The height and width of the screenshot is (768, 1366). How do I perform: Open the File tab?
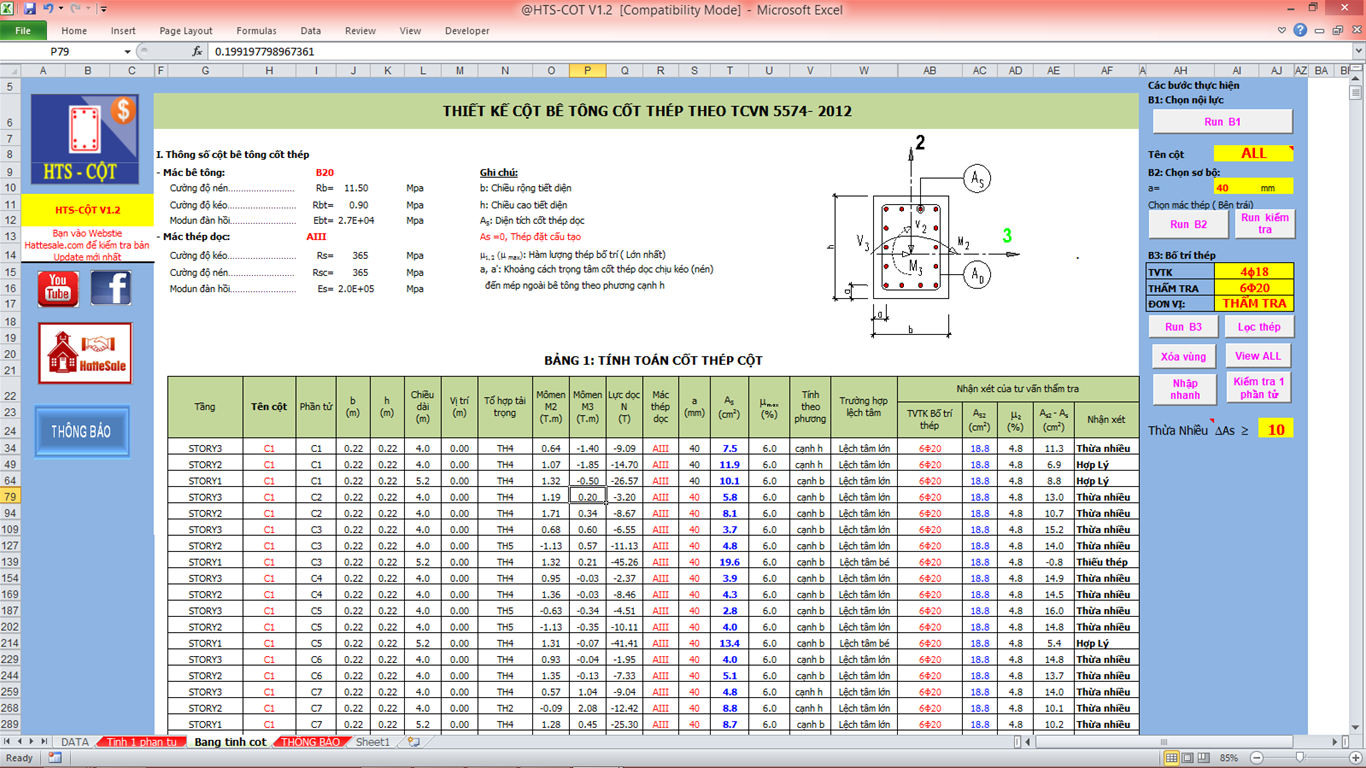pyautogui.click(x=22, y=31)
